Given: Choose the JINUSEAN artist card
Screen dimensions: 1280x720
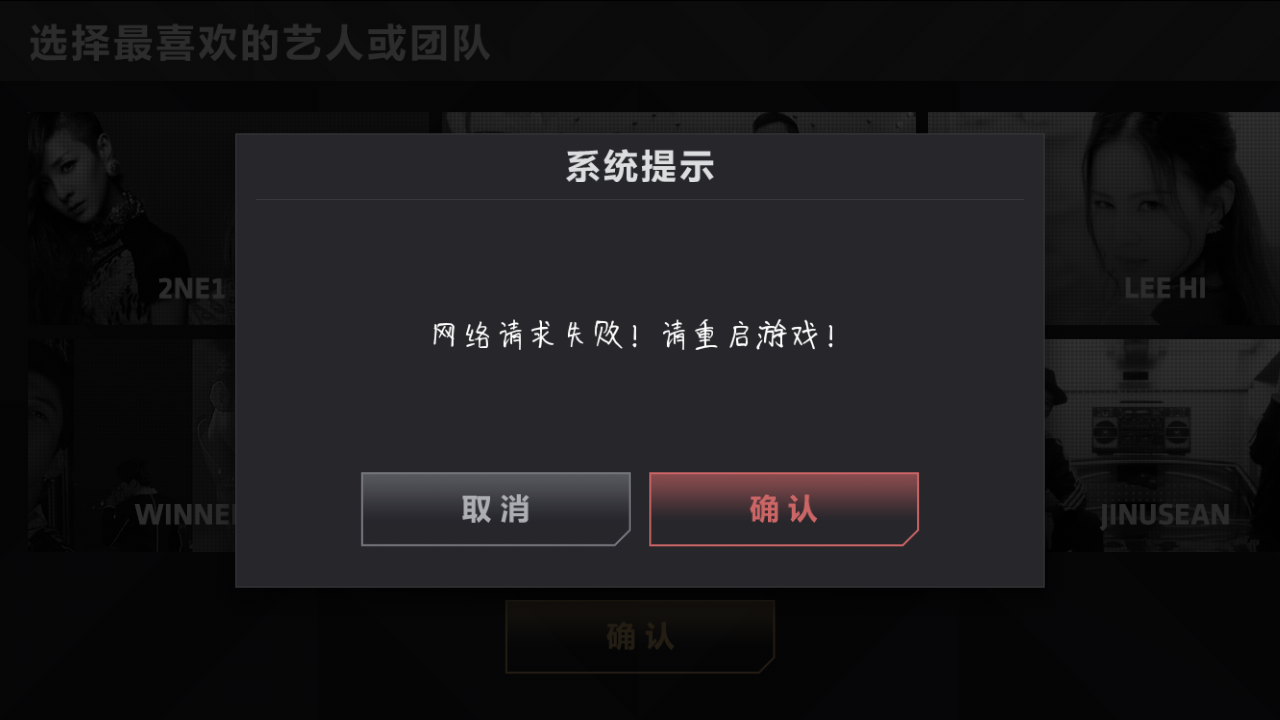Looking at the screenshot, I should pos(1162,445).
